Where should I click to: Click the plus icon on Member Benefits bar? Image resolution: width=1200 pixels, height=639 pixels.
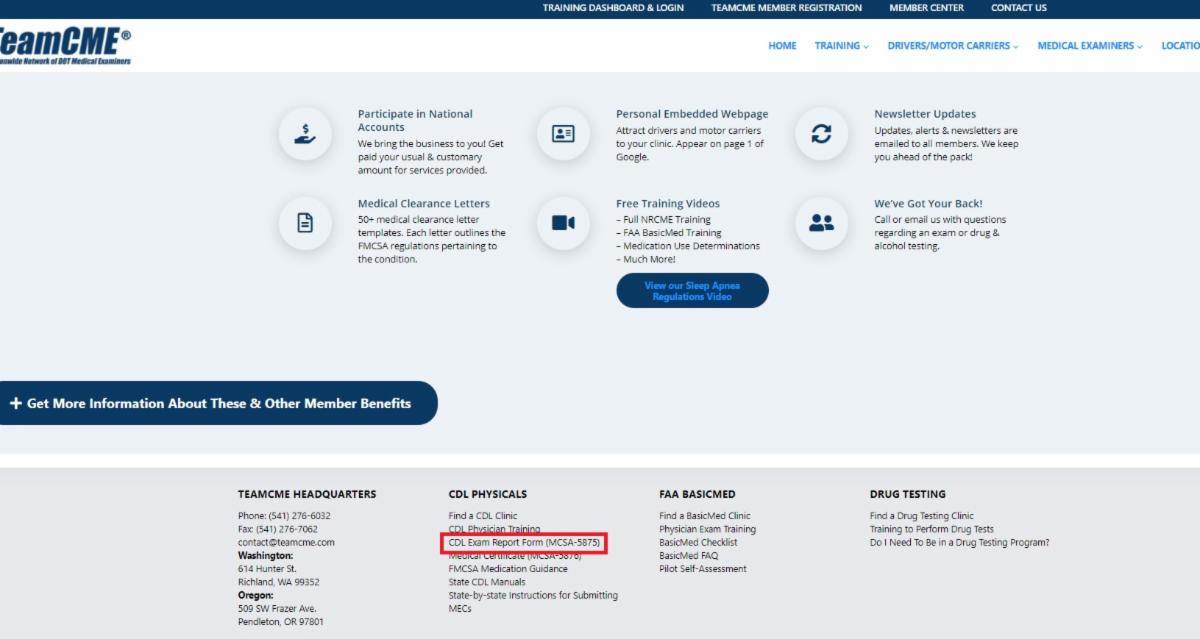click(x=16, y=402)
